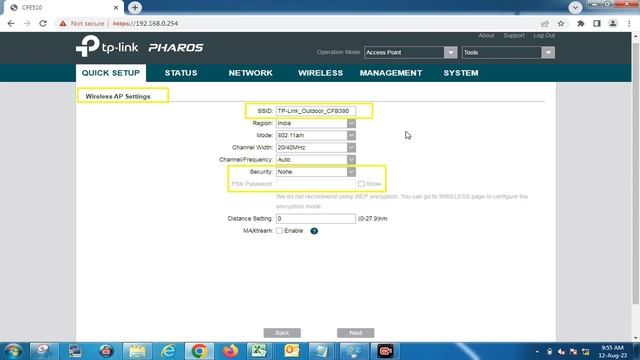
Task: Expand the Channel Width dropdown
Action: pyautogui.click(x=316, y=147)
